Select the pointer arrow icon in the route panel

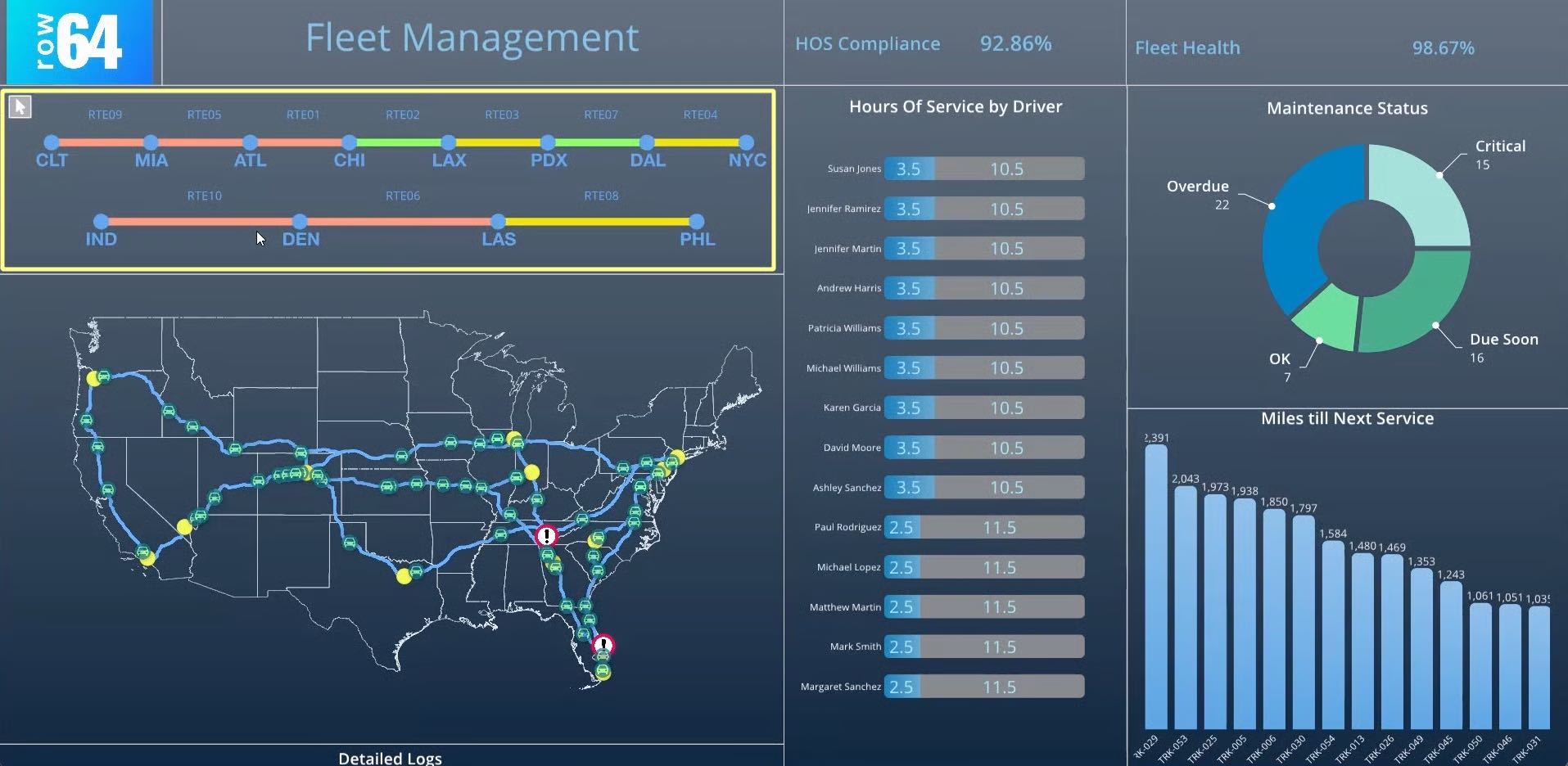click(20, 106)
